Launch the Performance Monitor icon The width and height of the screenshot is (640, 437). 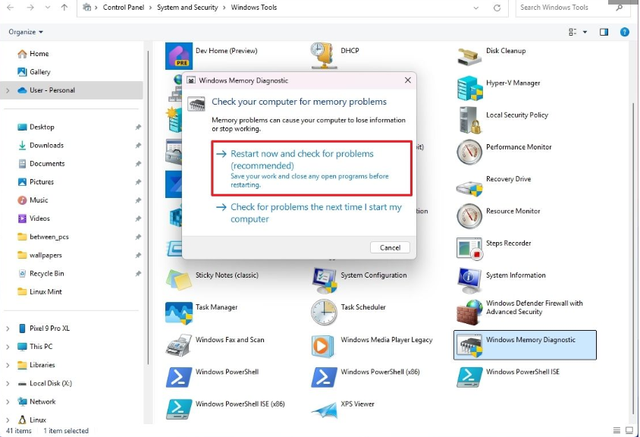(x=469, y=152)
